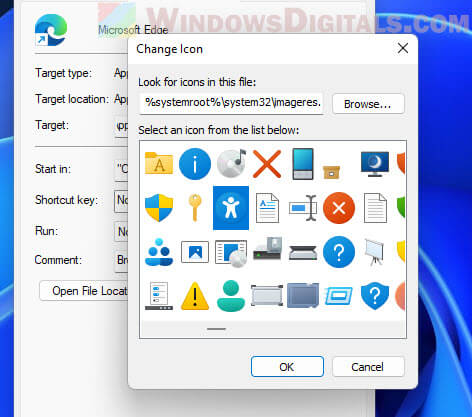Cancel the Change Icon dialog
Viewport: 472px width, 417px height.
[368, 367]
